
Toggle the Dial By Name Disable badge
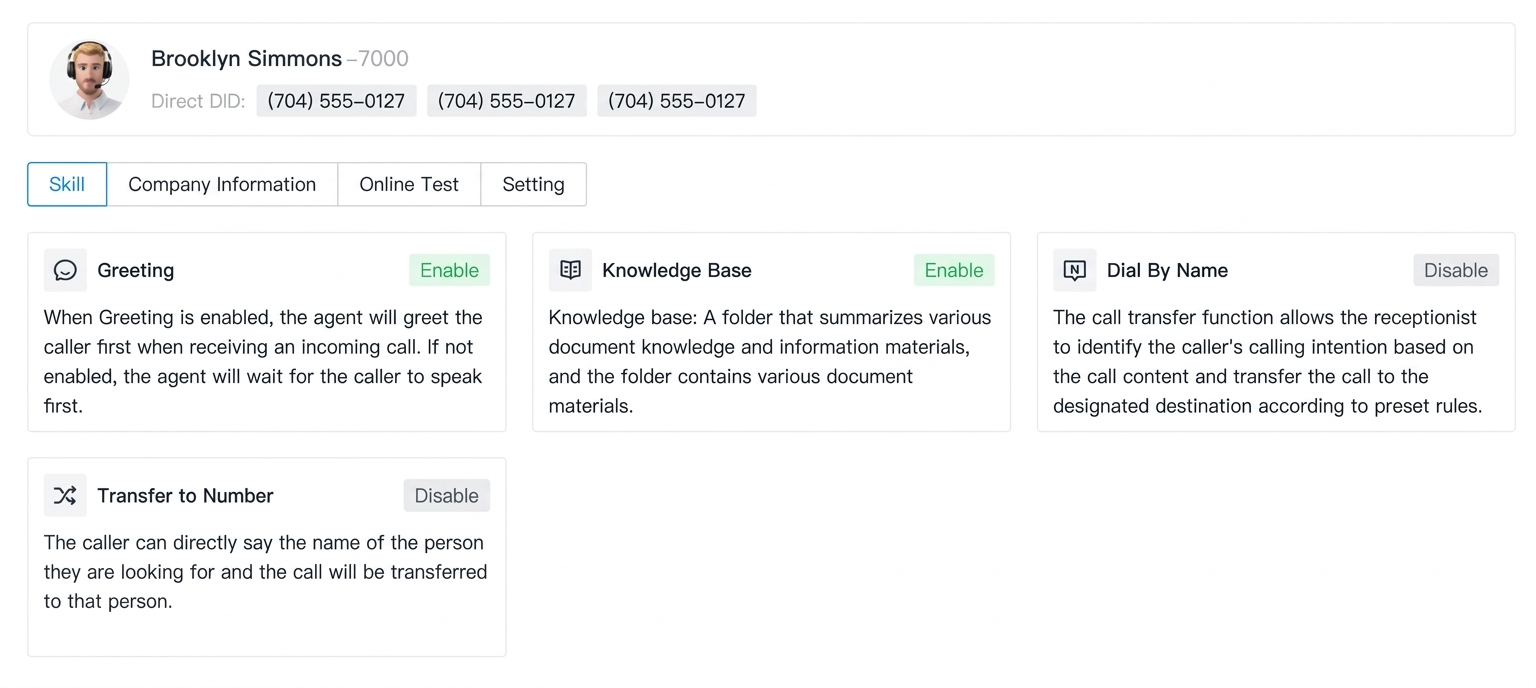1455,270
